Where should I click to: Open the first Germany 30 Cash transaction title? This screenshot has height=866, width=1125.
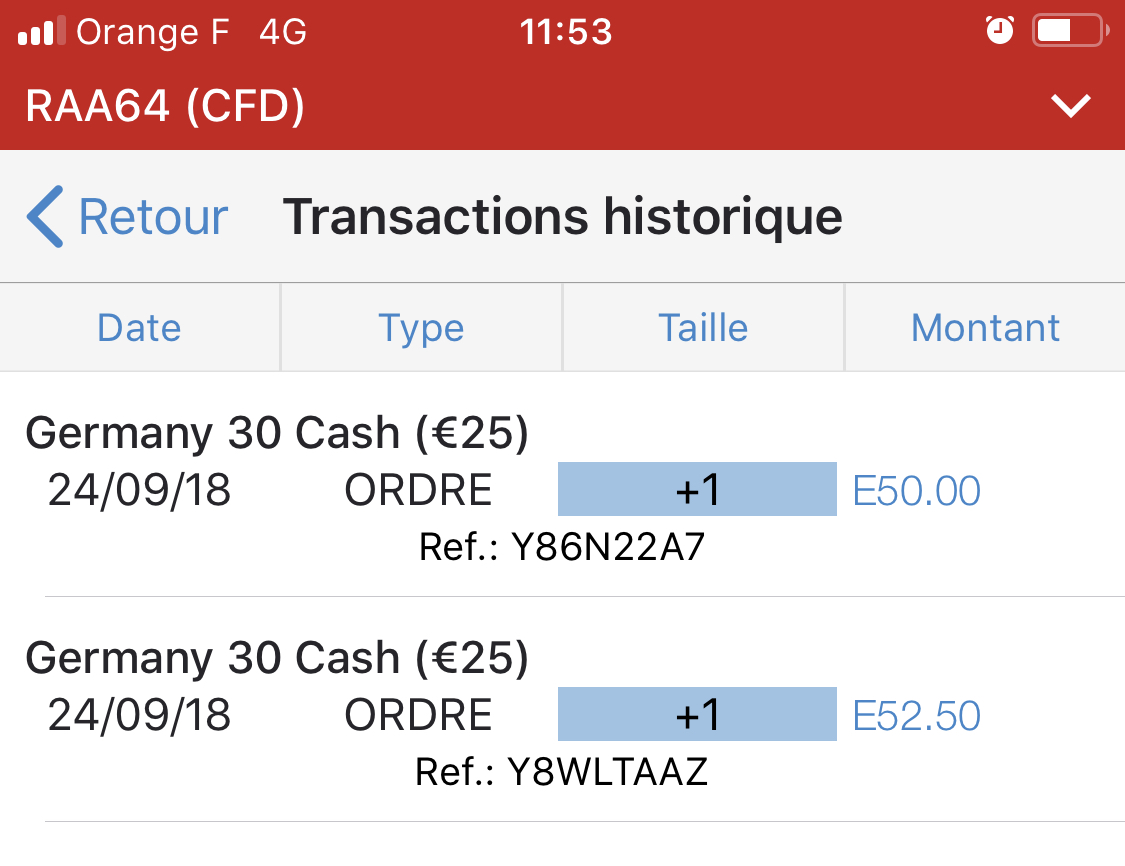coord(277,434)
